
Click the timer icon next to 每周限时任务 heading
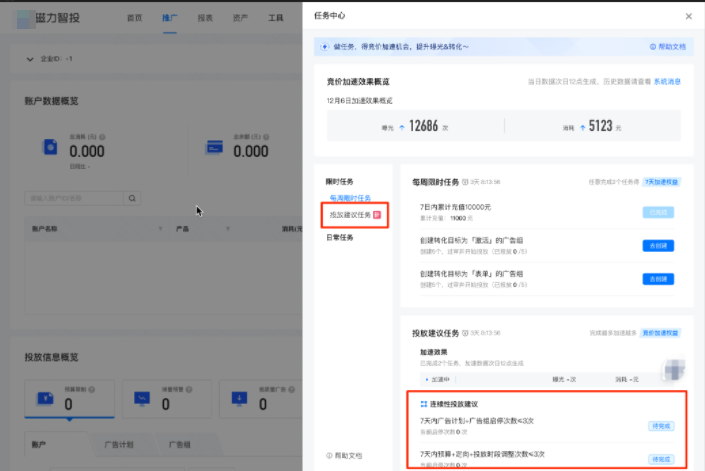point(465,182)
